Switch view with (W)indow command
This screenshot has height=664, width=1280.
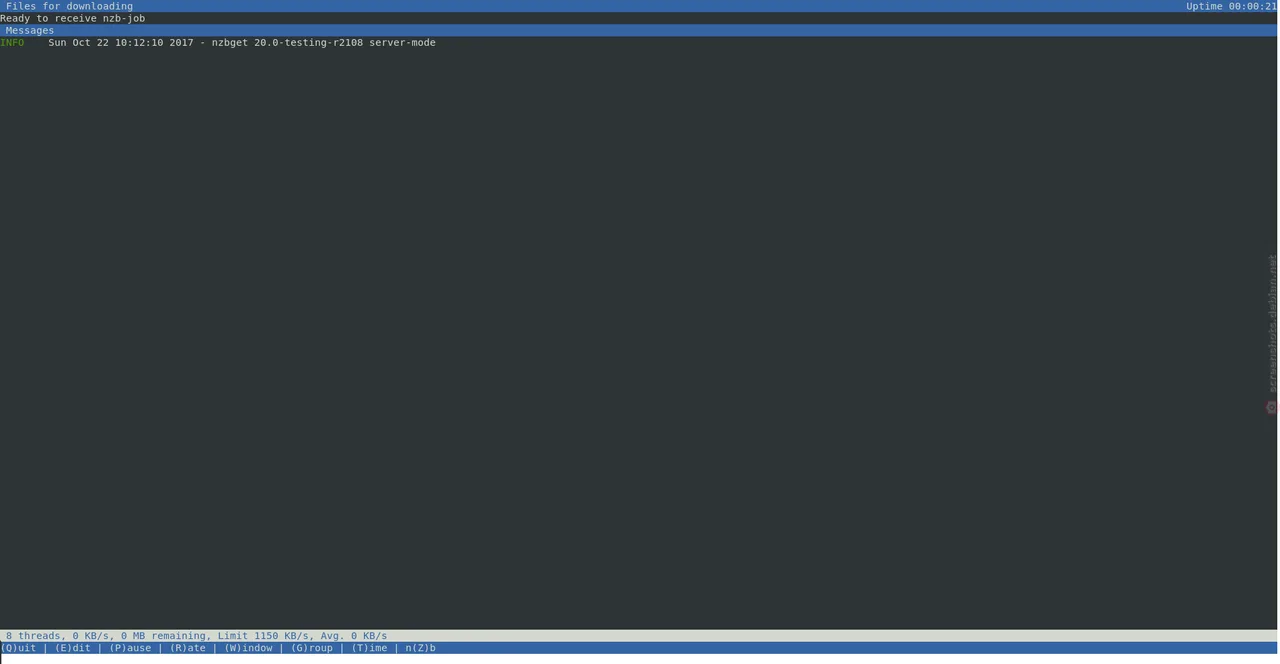tap(248, 648)
